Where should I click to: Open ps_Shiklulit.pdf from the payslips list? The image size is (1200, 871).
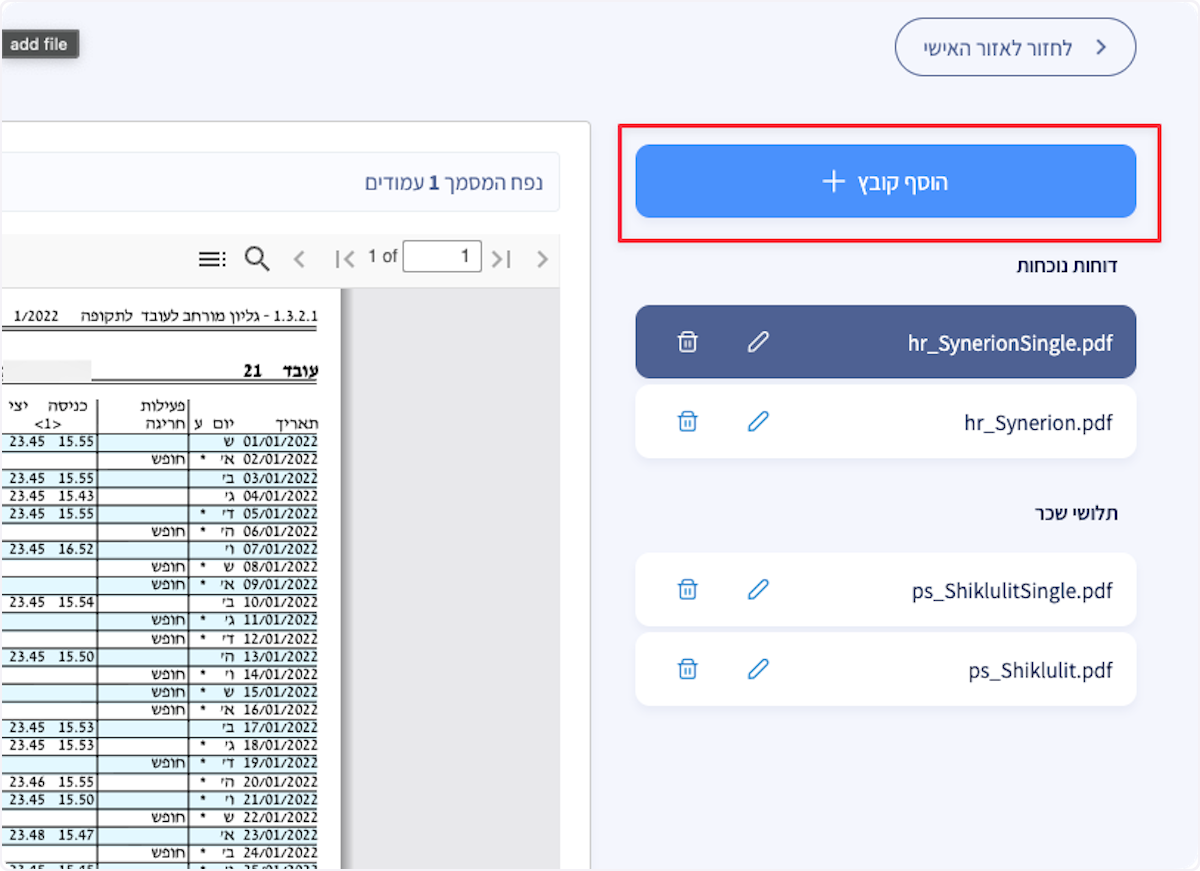click(1041, 669)
